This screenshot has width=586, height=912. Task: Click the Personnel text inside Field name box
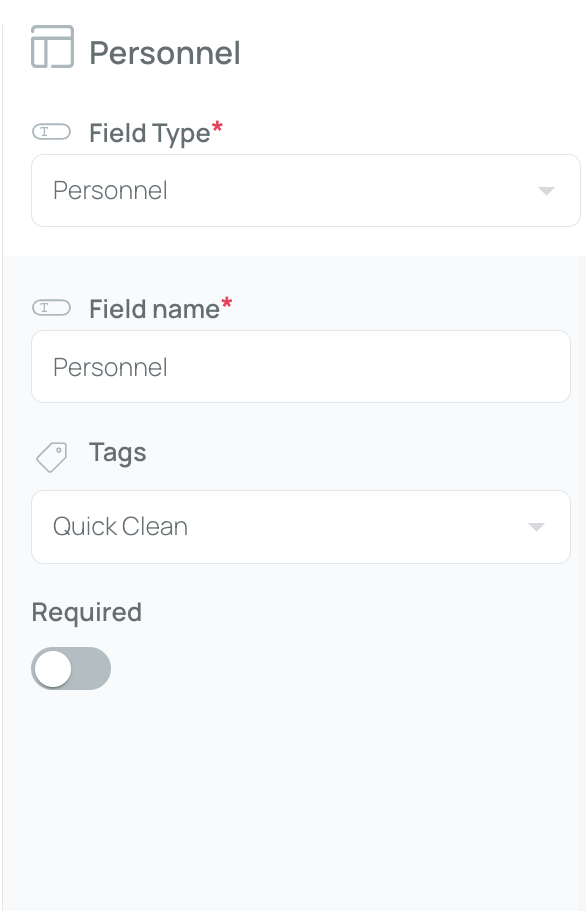[x=110, y=368]
